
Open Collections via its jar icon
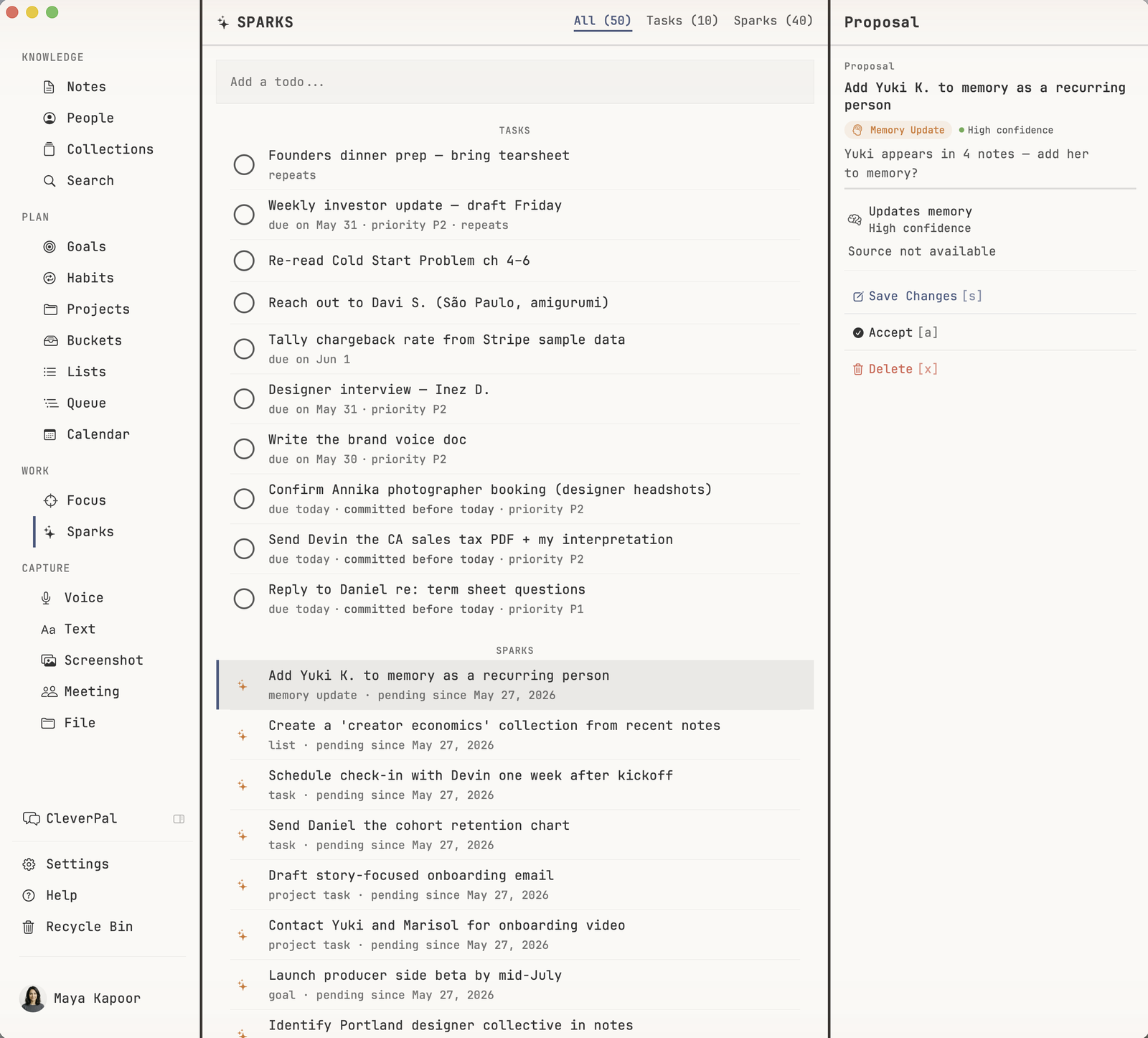pyautogui.click(x=49, y=149)
